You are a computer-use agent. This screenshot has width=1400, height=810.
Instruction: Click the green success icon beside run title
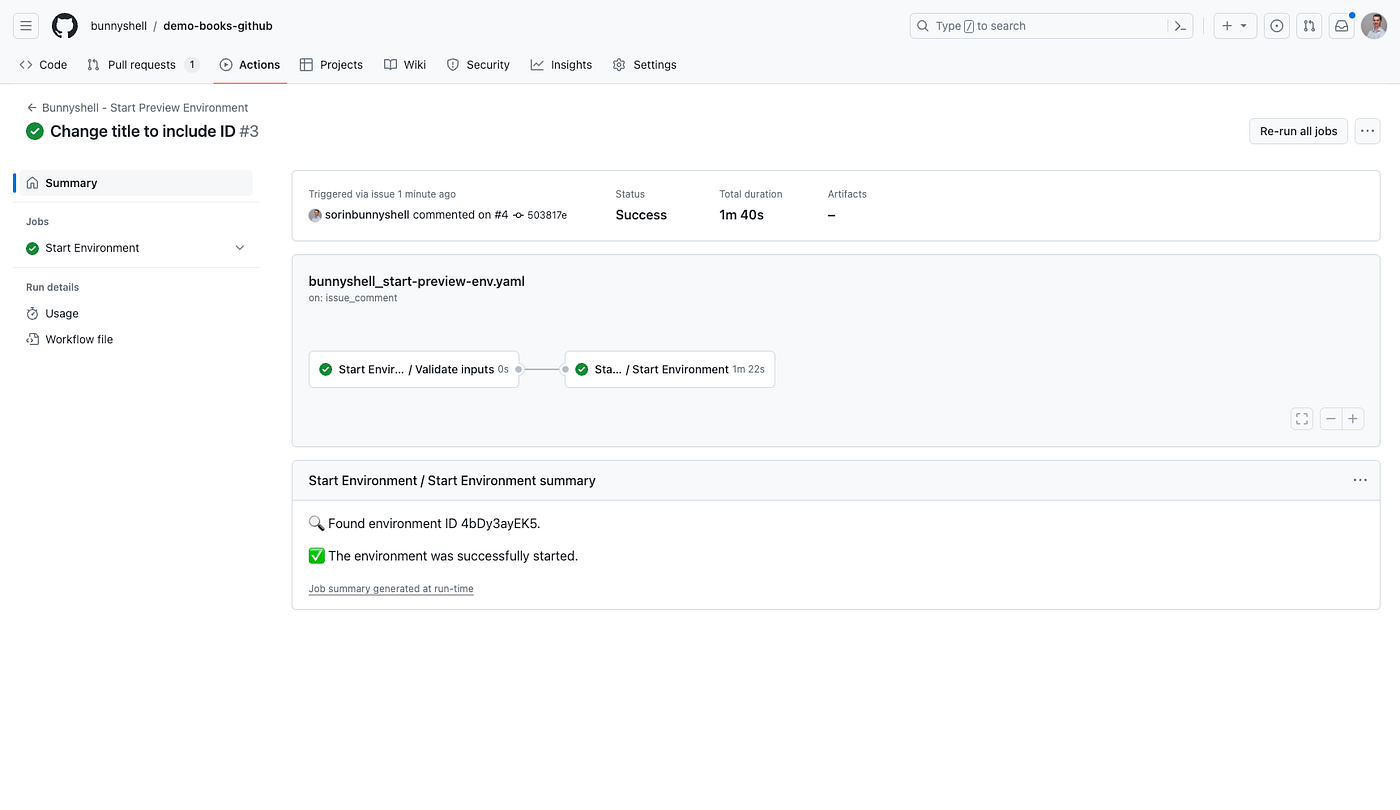(35, 131)
